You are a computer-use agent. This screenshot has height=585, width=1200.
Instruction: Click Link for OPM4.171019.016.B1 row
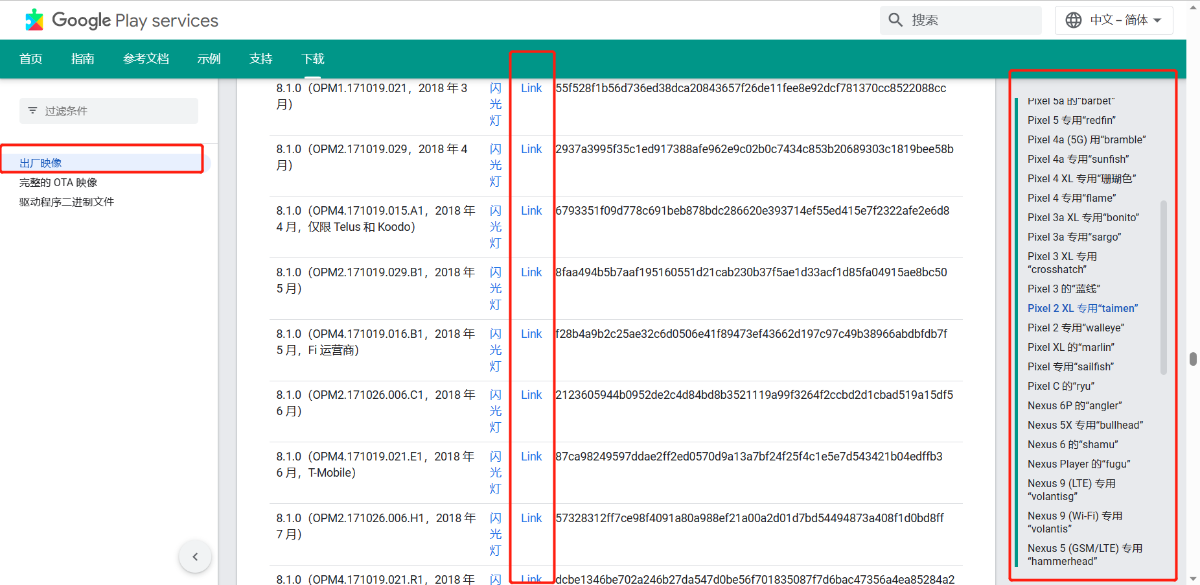531,334
